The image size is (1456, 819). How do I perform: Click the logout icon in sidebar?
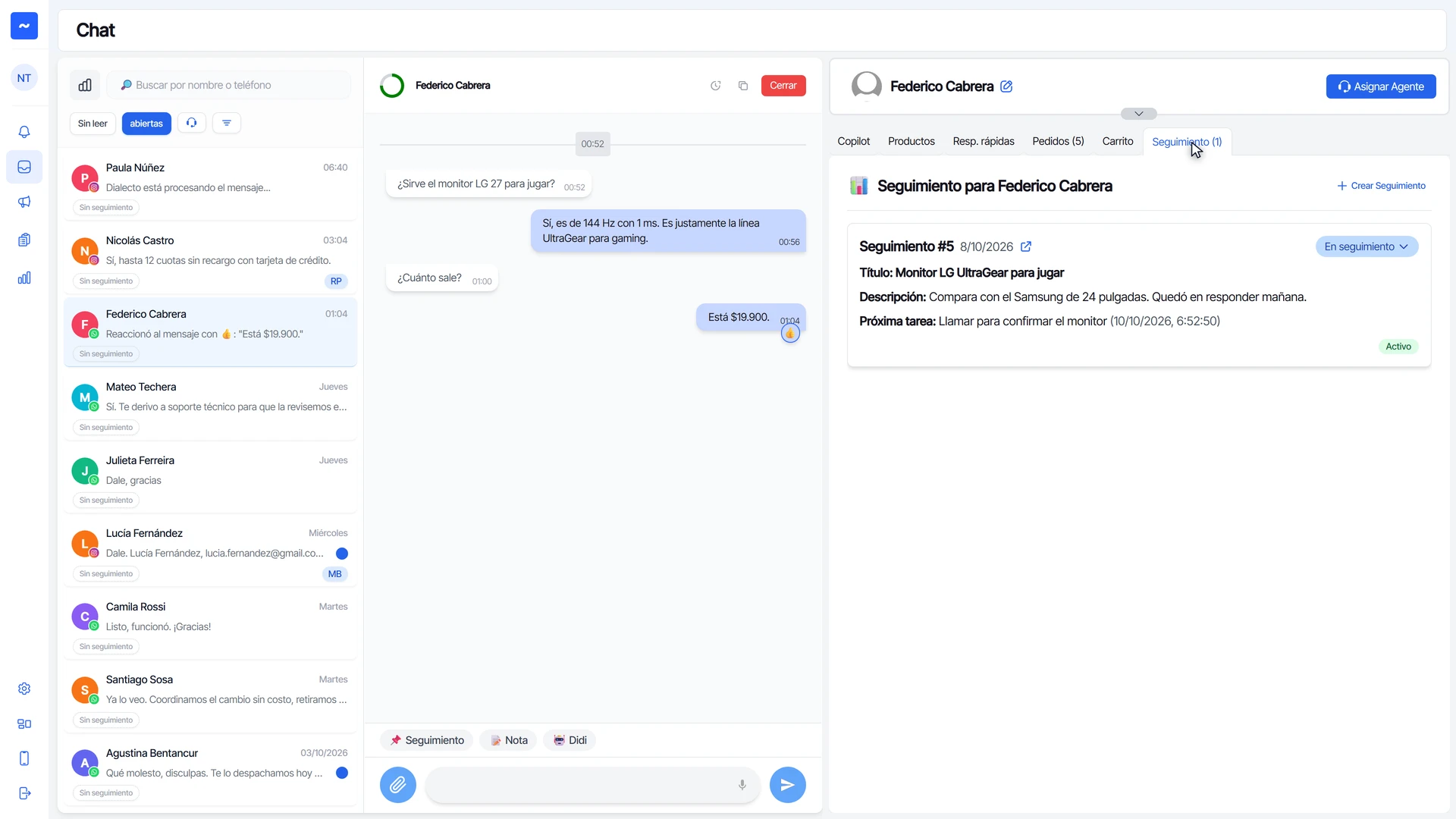click(24, 793)
